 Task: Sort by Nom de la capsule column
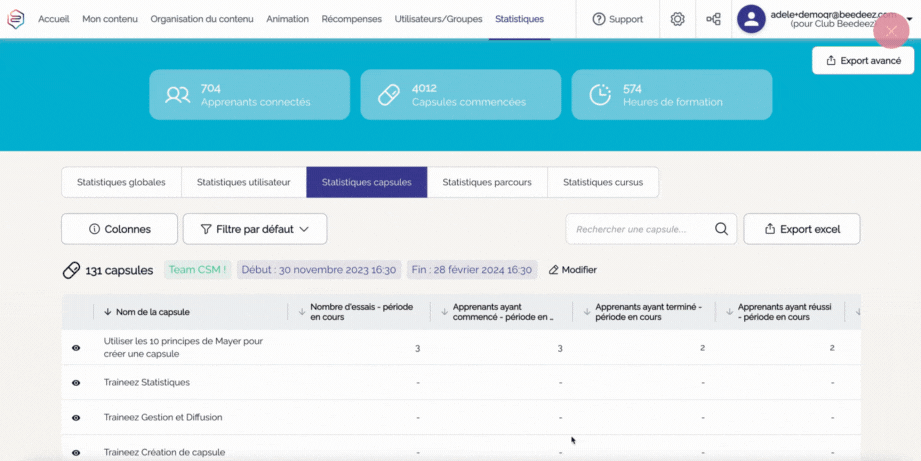click(108, 312)
